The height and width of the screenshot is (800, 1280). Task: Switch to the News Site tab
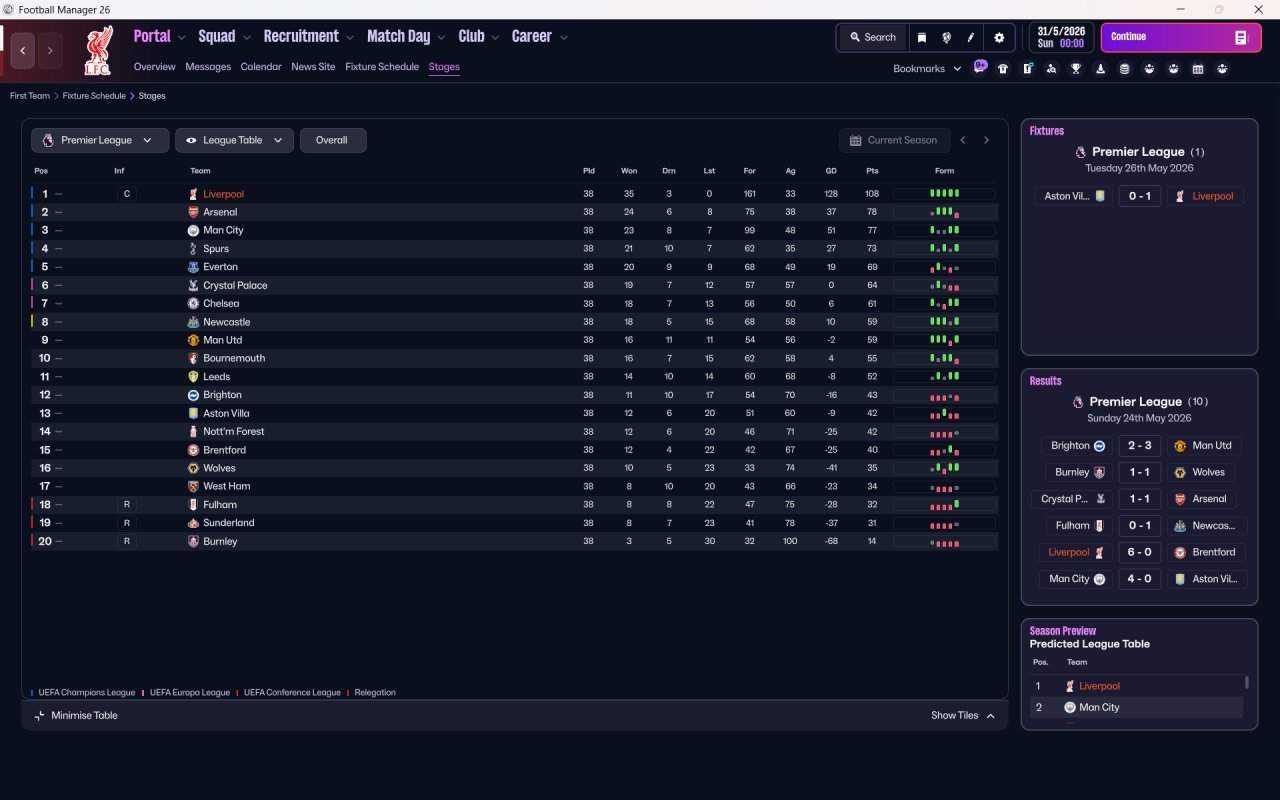313,67
